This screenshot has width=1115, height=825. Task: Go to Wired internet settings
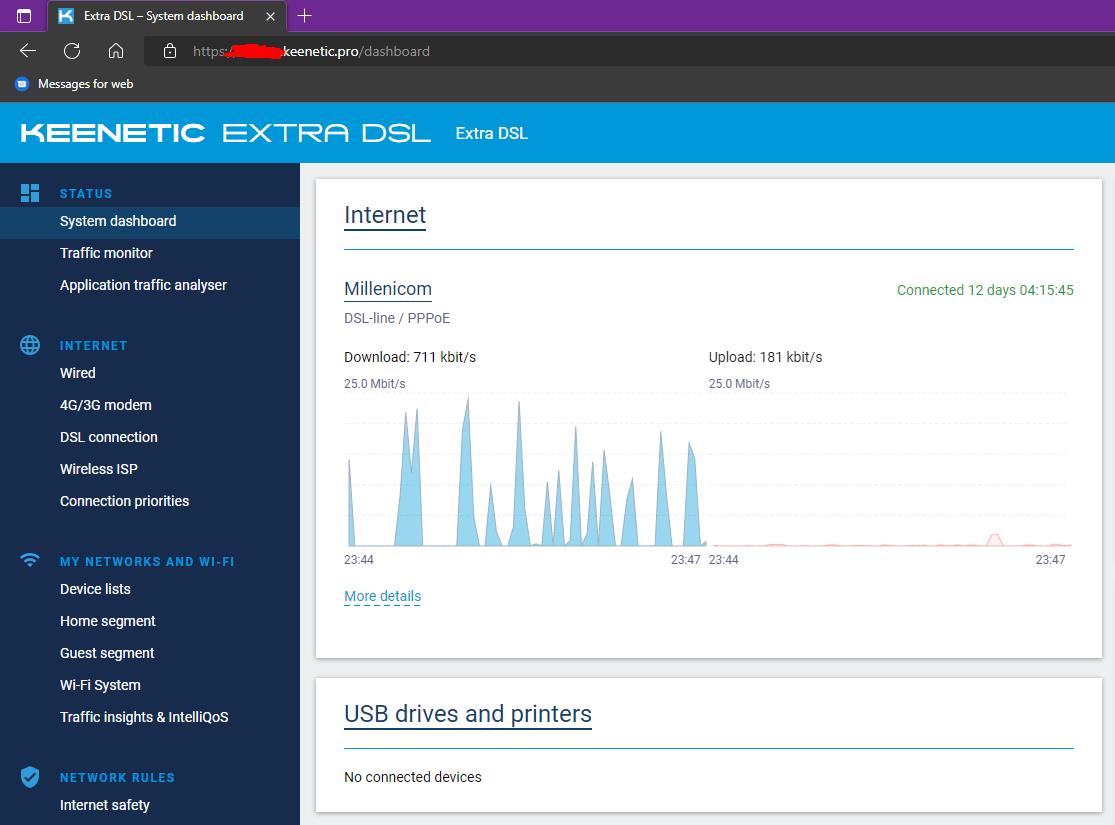tap(78, 373)
